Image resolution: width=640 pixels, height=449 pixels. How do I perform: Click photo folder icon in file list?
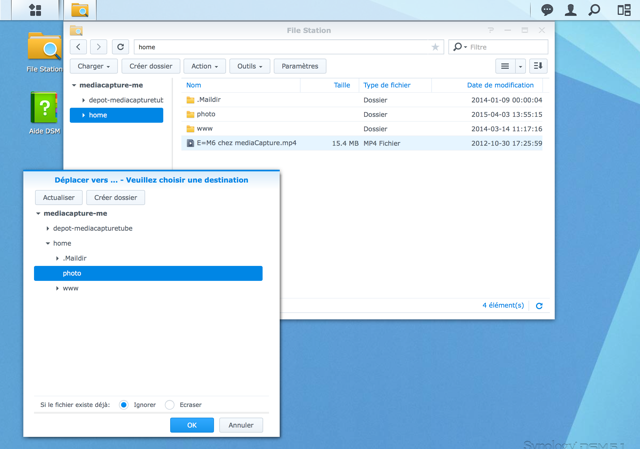(190, 114)
